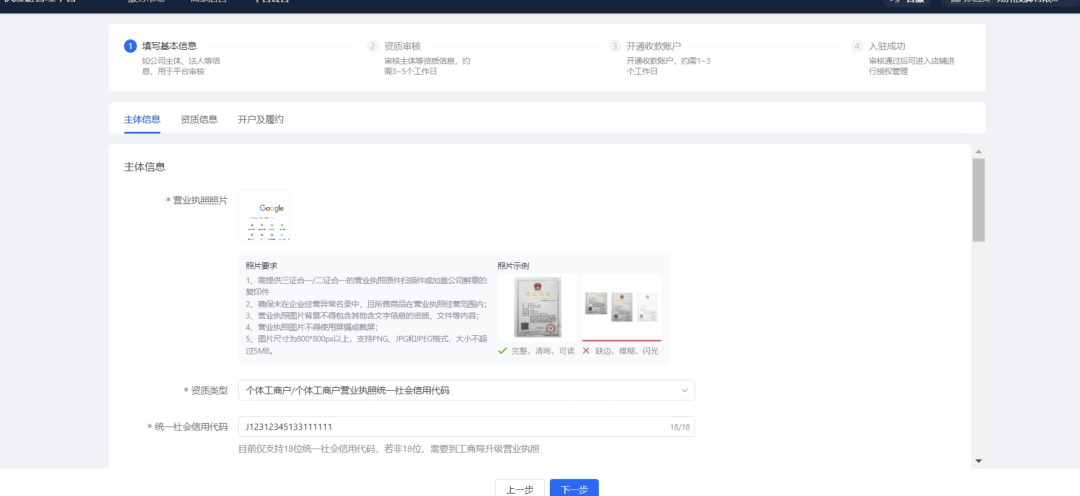This screenshot has height=496, width=1080.
Task: Click the step 4 circle icon for 入驻成功
Action: (857, 46)
